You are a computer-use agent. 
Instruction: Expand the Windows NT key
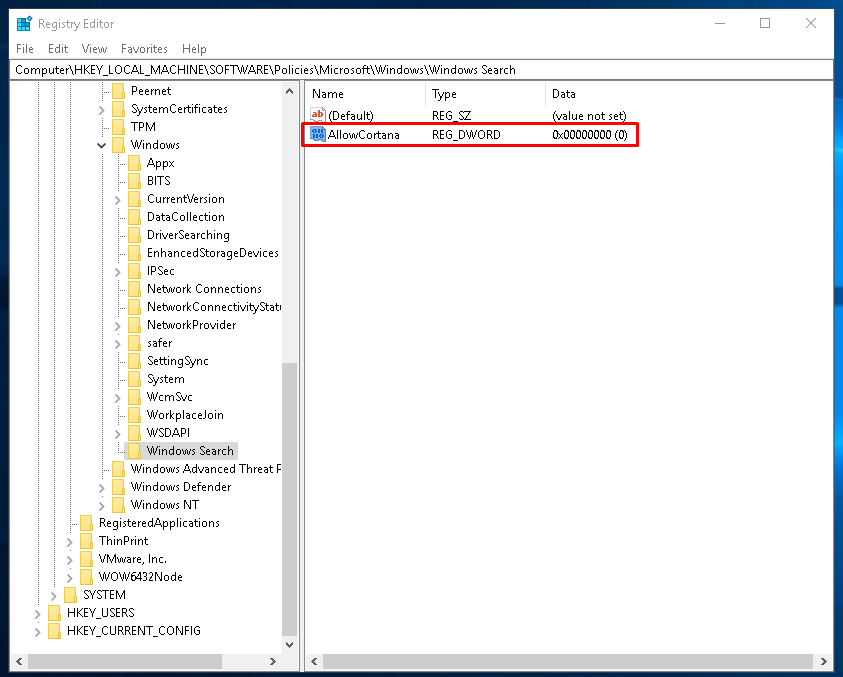tap(102, 505)
